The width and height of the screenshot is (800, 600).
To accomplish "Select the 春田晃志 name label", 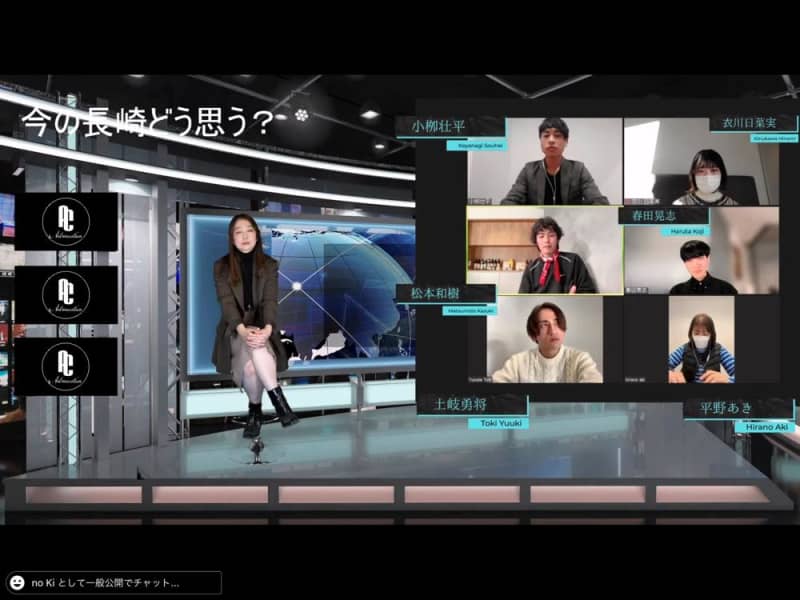I will [x=663, y=215].
